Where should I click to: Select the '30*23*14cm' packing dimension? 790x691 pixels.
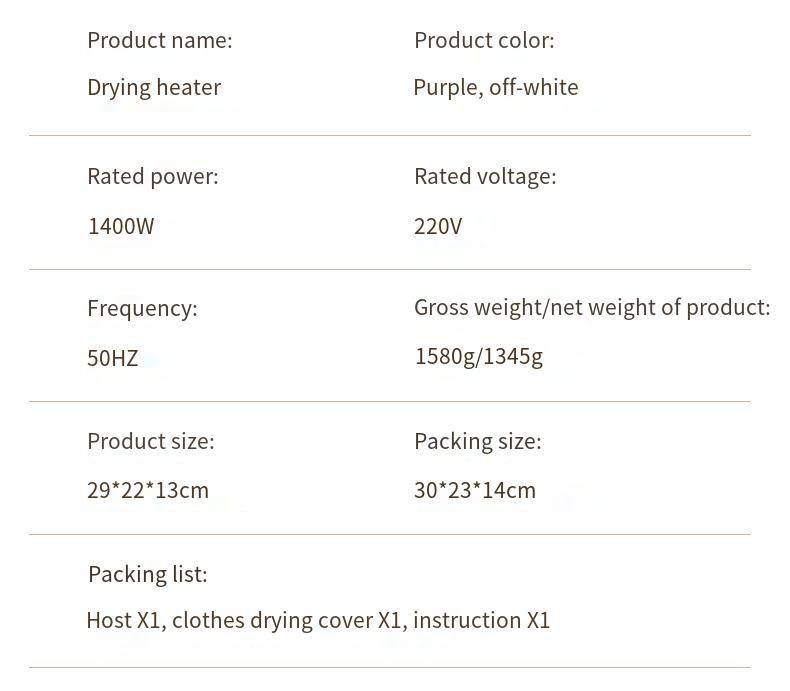point(475,490)
